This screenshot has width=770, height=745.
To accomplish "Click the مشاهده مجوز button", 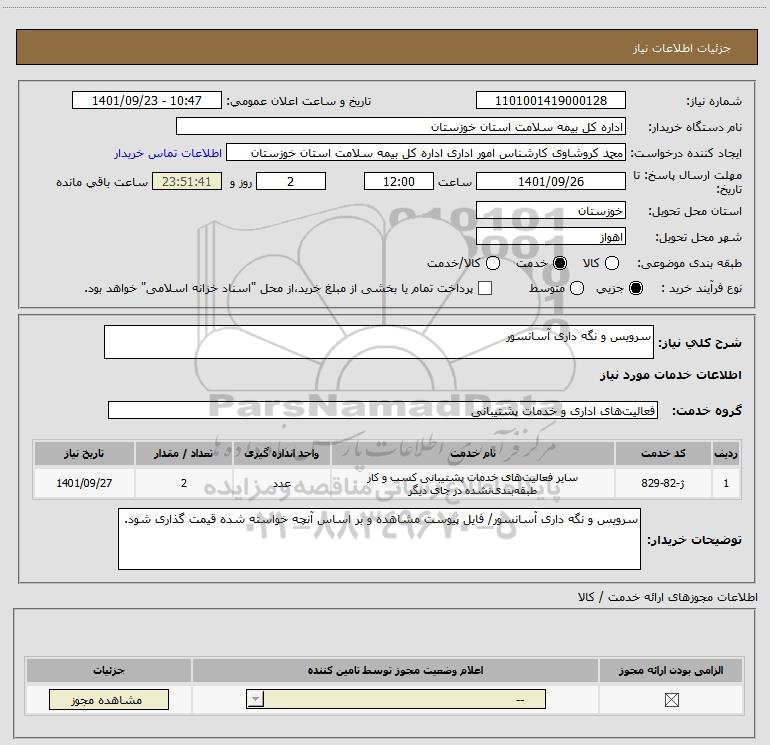I will click(109, 699).
